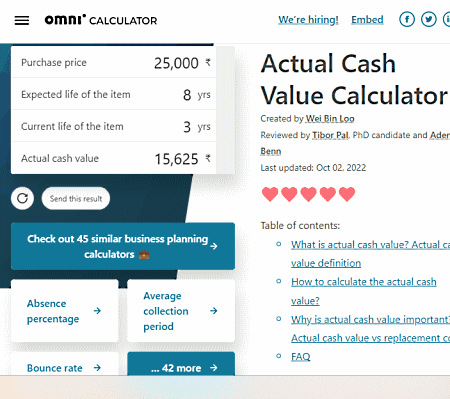Jump to FAQ section
The image size is (450, 399).
point(301,357)
